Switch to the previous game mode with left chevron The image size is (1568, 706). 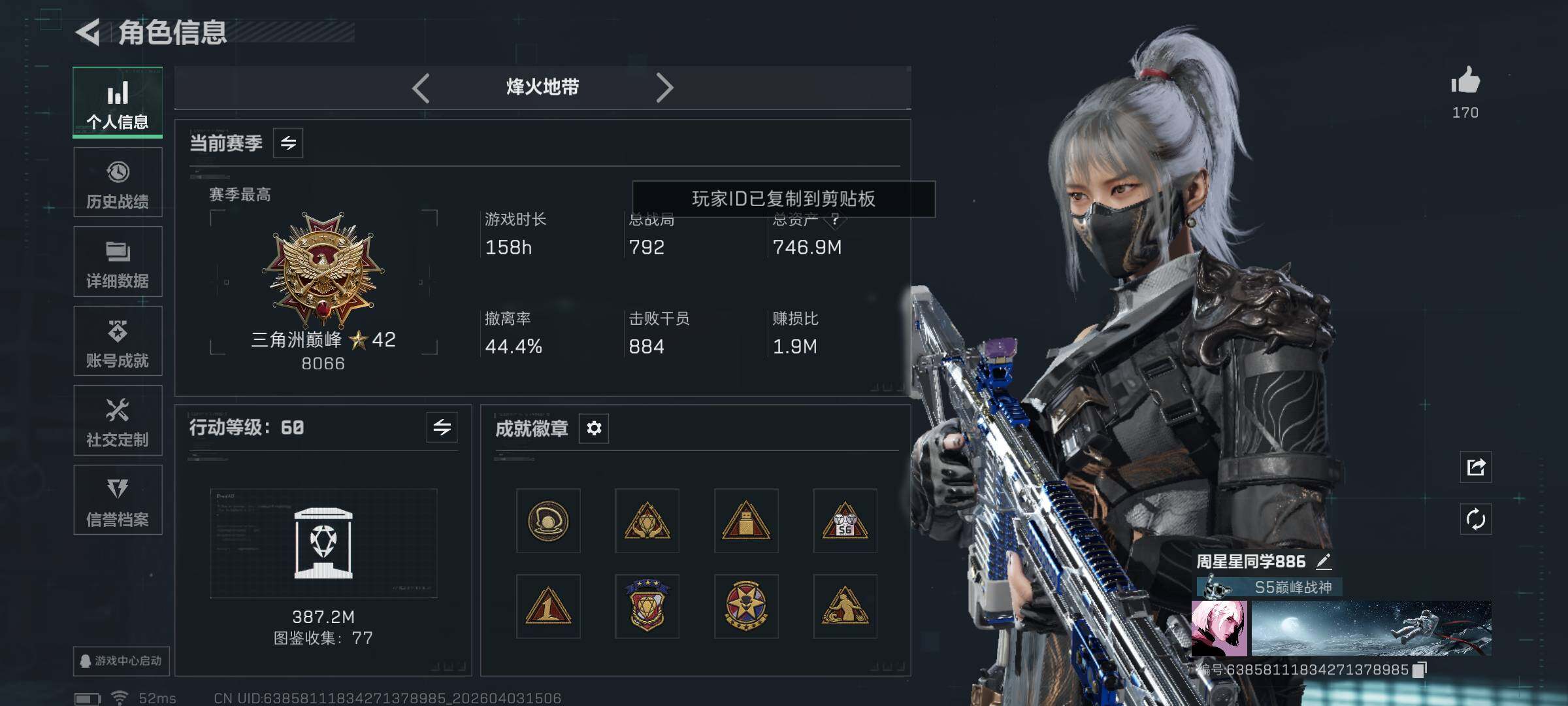(421, 88)
